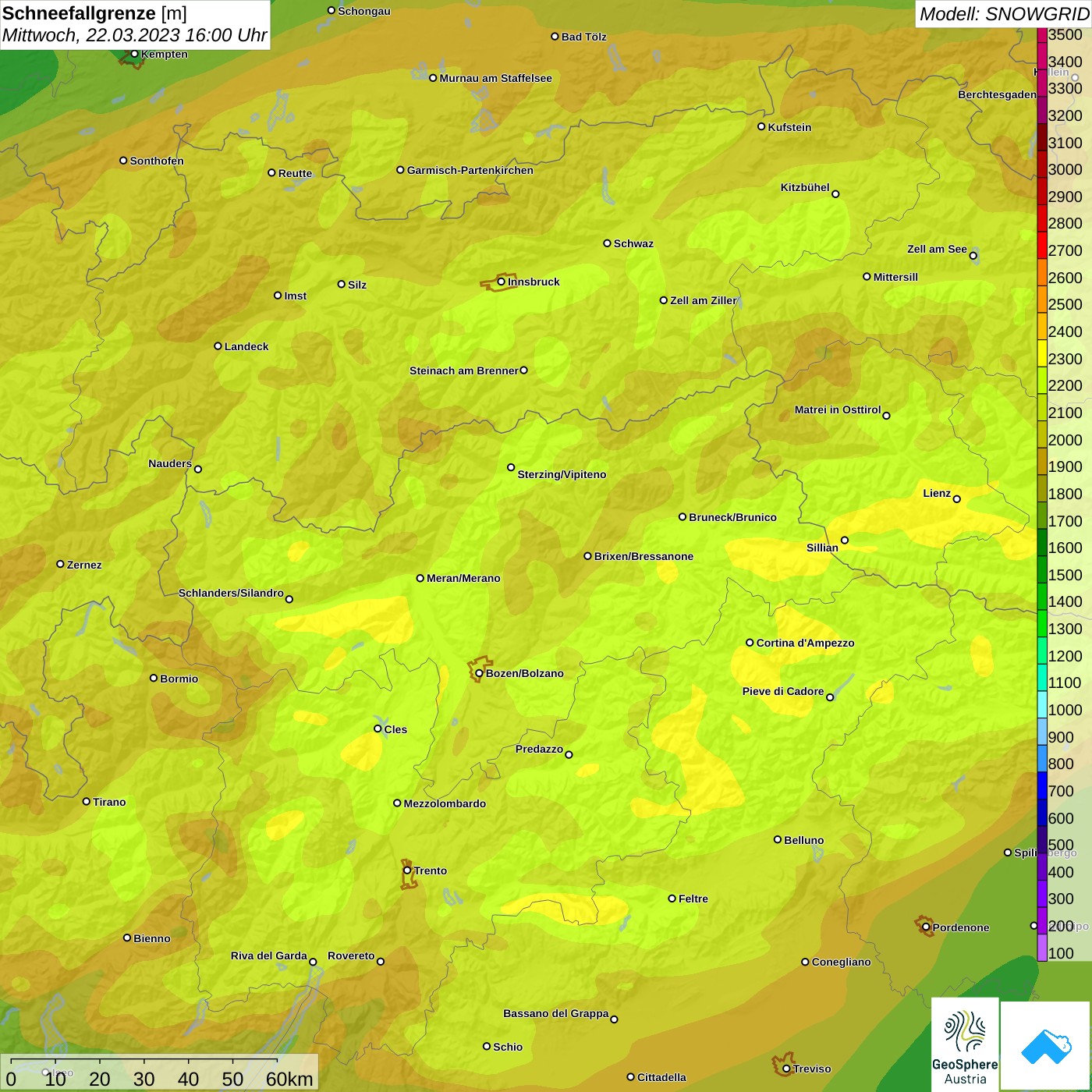Click the Feltre location dot

(x=672, y=899)
